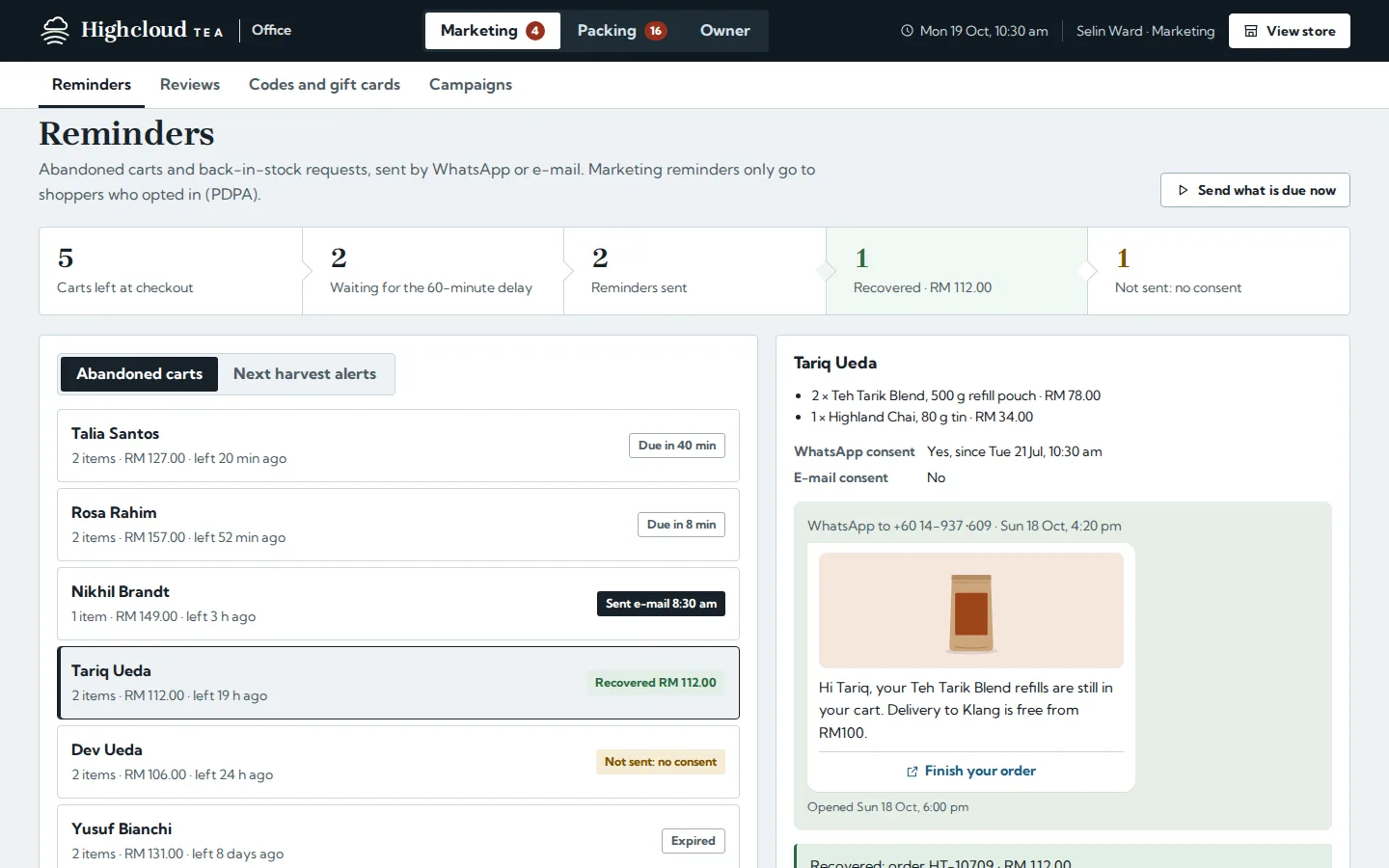Click the Due in 8 min badge
The image size is (1389, 868).
pyautogui.click(x=682, y=525)
